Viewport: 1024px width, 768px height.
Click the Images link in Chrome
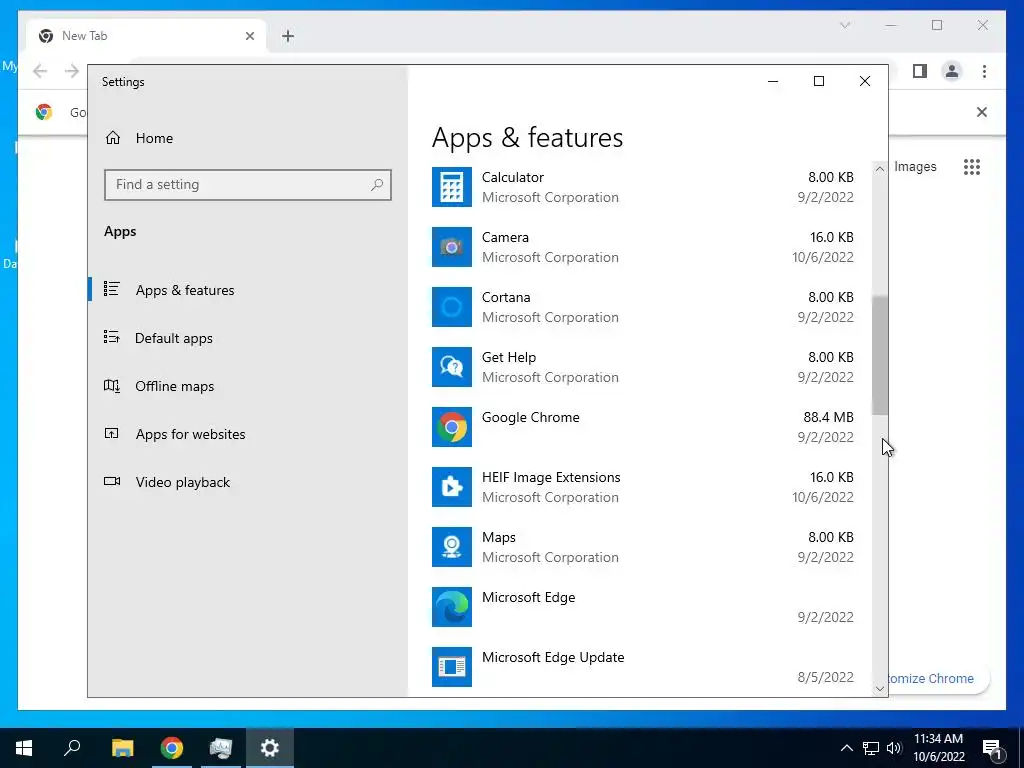(915, 167)
